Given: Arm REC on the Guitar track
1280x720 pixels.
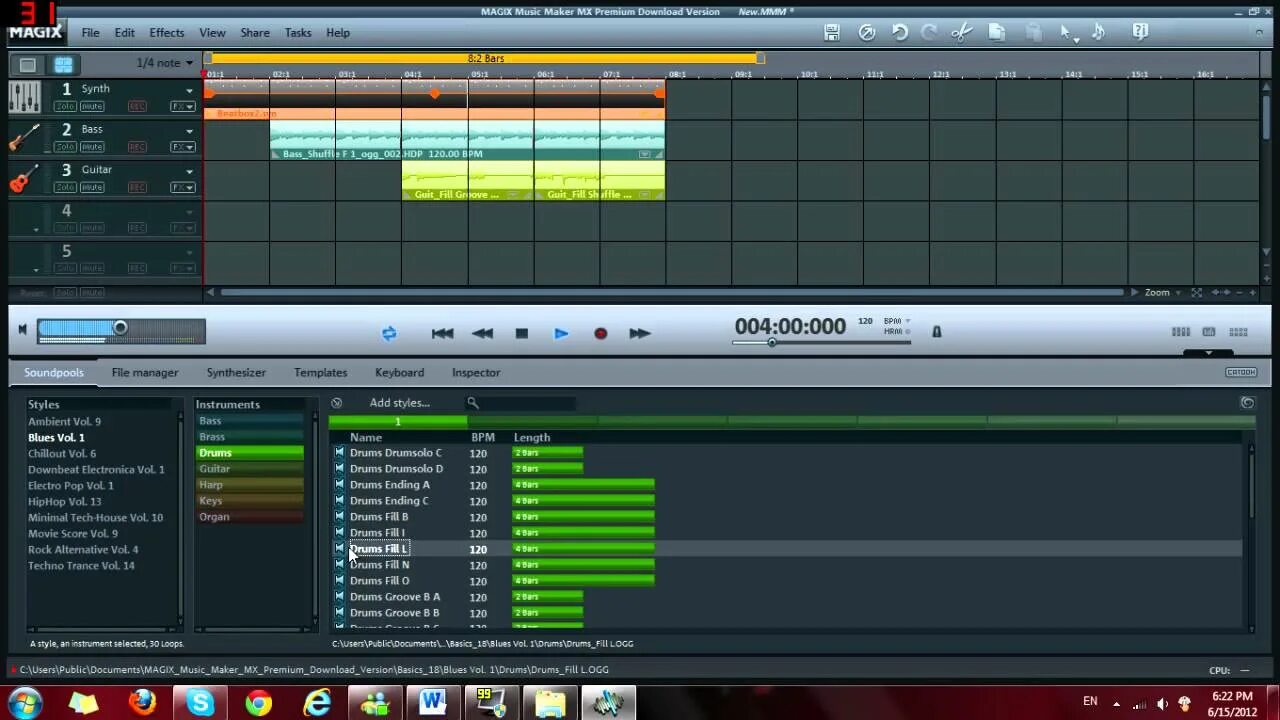Looking at the screenshot, I should click(x=137, y=187).
